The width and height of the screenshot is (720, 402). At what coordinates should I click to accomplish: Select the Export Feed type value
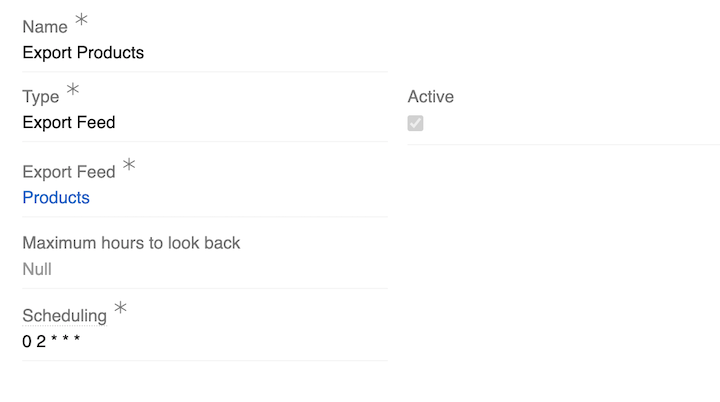[69, 123]
